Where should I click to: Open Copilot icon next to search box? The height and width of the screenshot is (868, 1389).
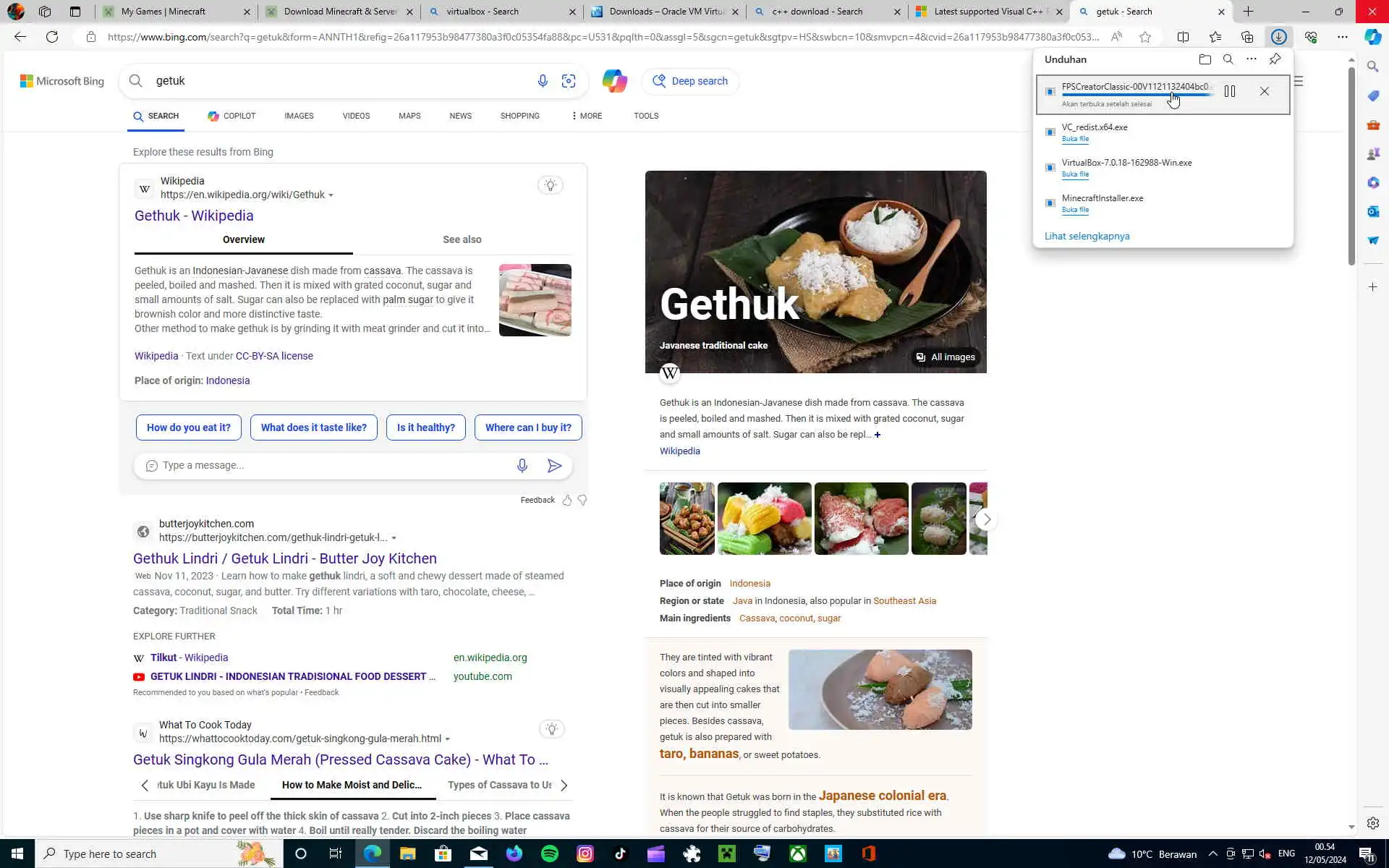(x=614, y=81)
